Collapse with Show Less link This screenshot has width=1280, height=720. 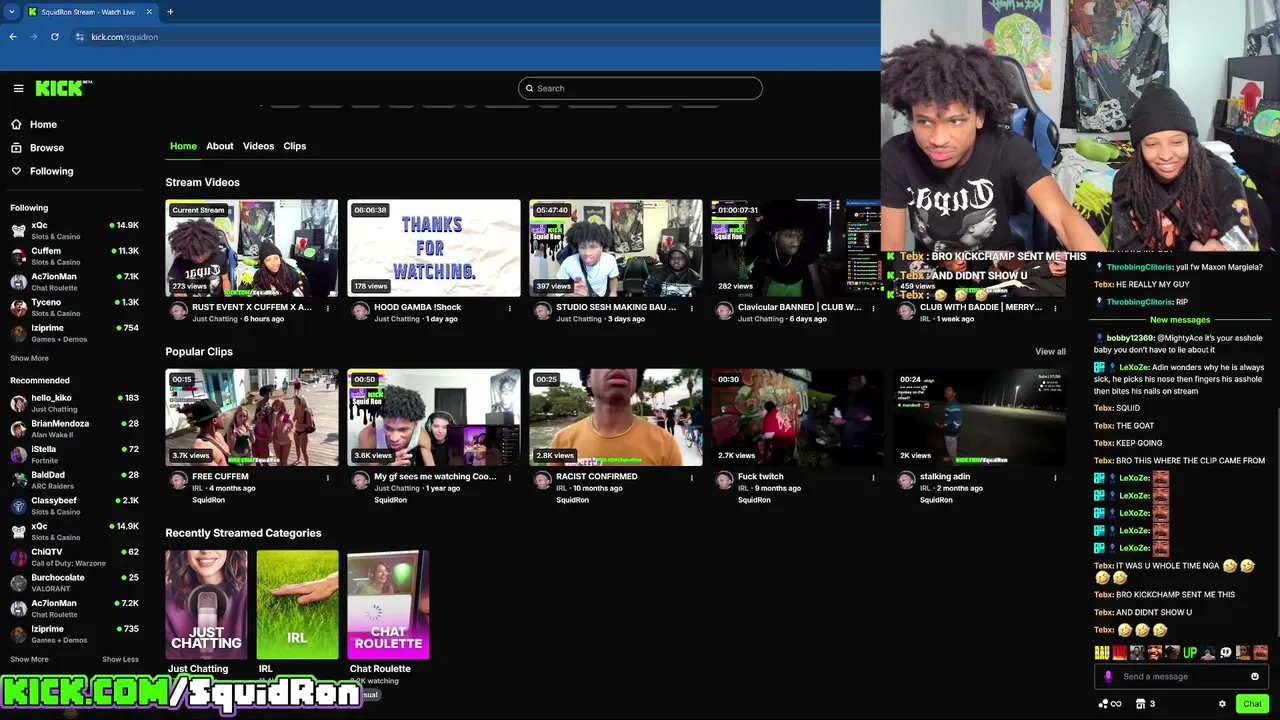(x=120, y=659)
